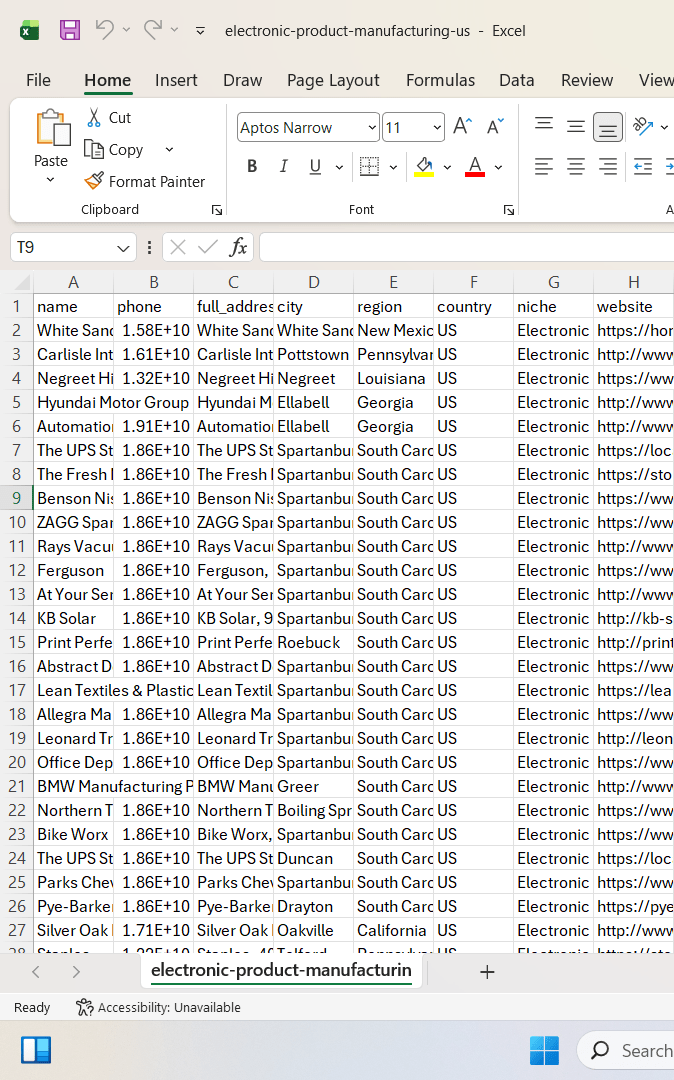Open Customize Quick Access Toolbar dropdown

coord(200,30)
